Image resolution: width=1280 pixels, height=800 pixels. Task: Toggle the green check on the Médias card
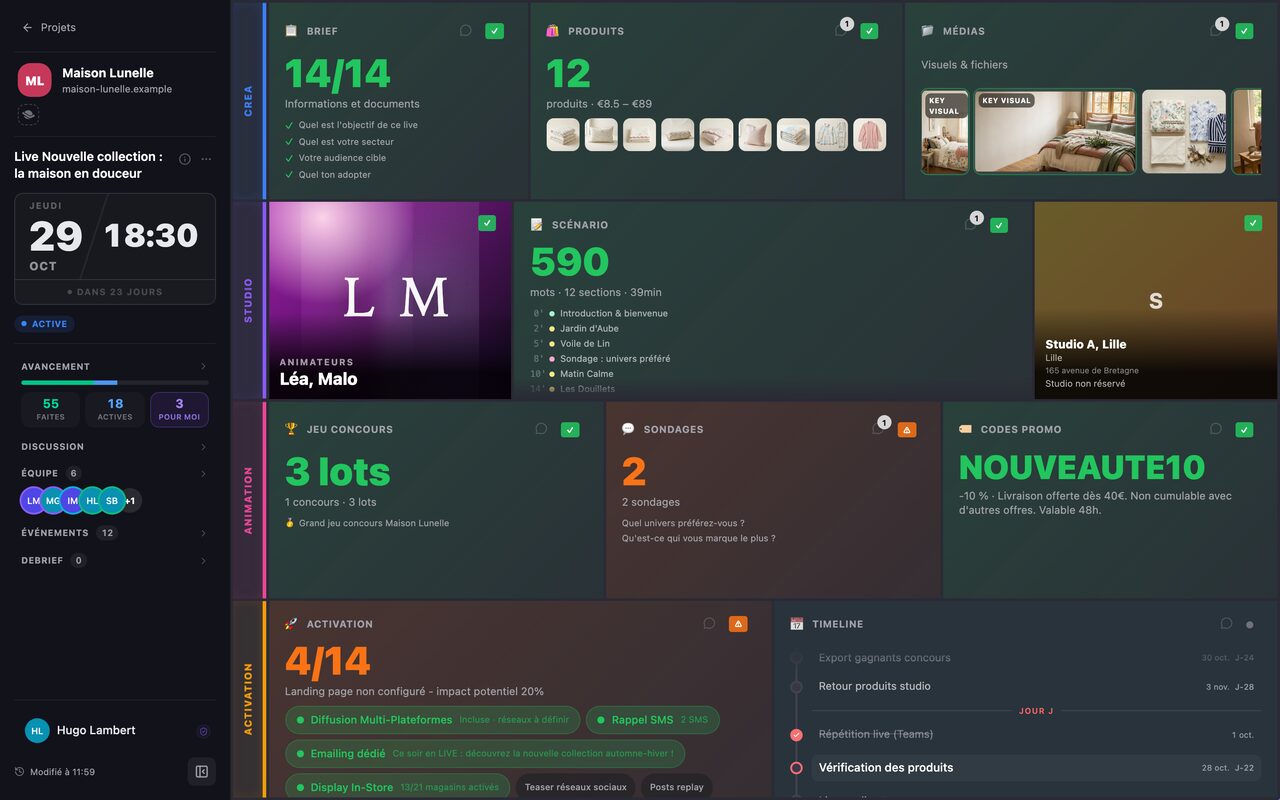click(x=1244, y=31)
